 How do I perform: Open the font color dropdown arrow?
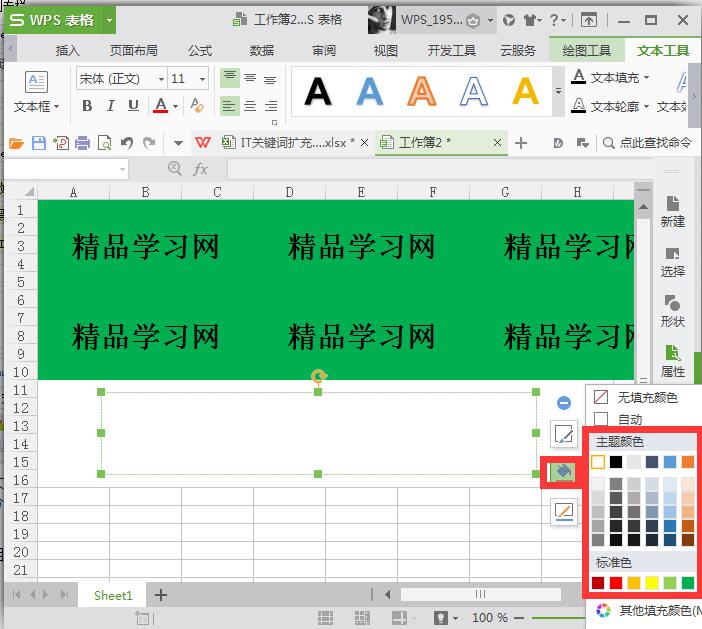175,107
